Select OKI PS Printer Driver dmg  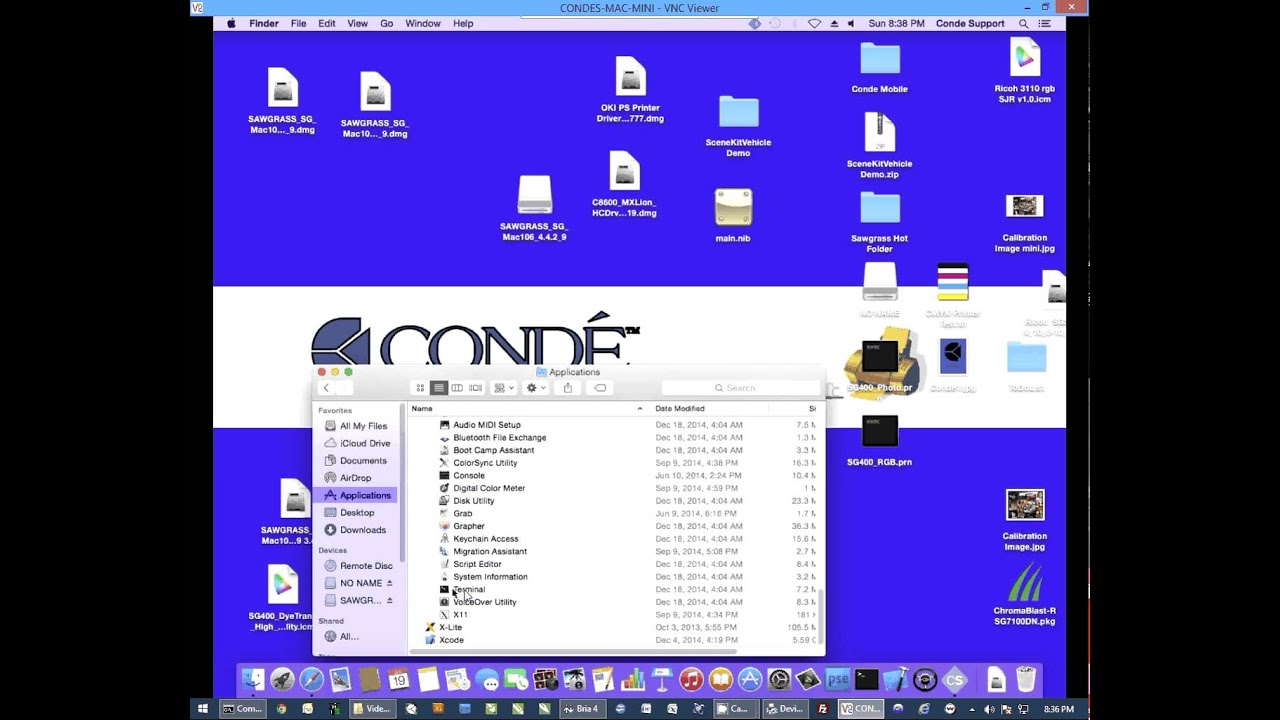630,90
